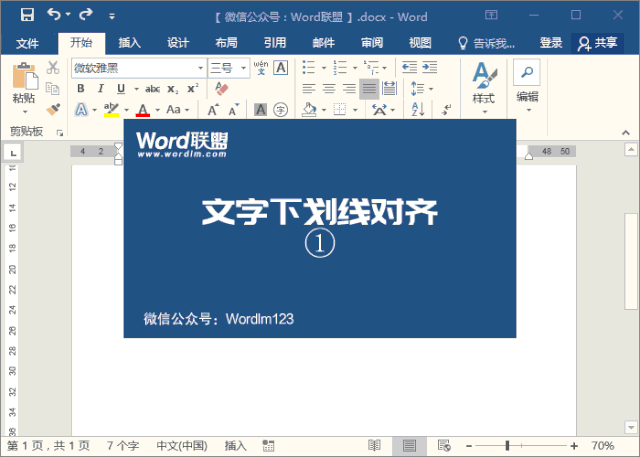Align text right

349,88
